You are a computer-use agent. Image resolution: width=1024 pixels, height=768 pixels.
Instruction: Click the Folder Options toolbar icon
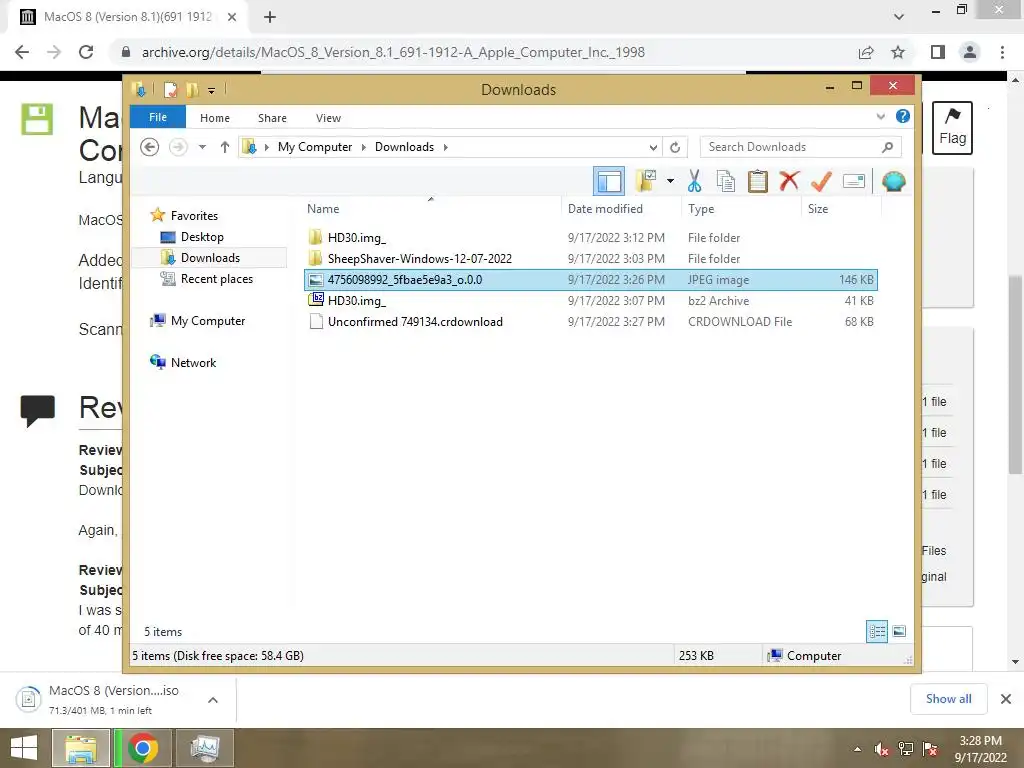(646, 181)
